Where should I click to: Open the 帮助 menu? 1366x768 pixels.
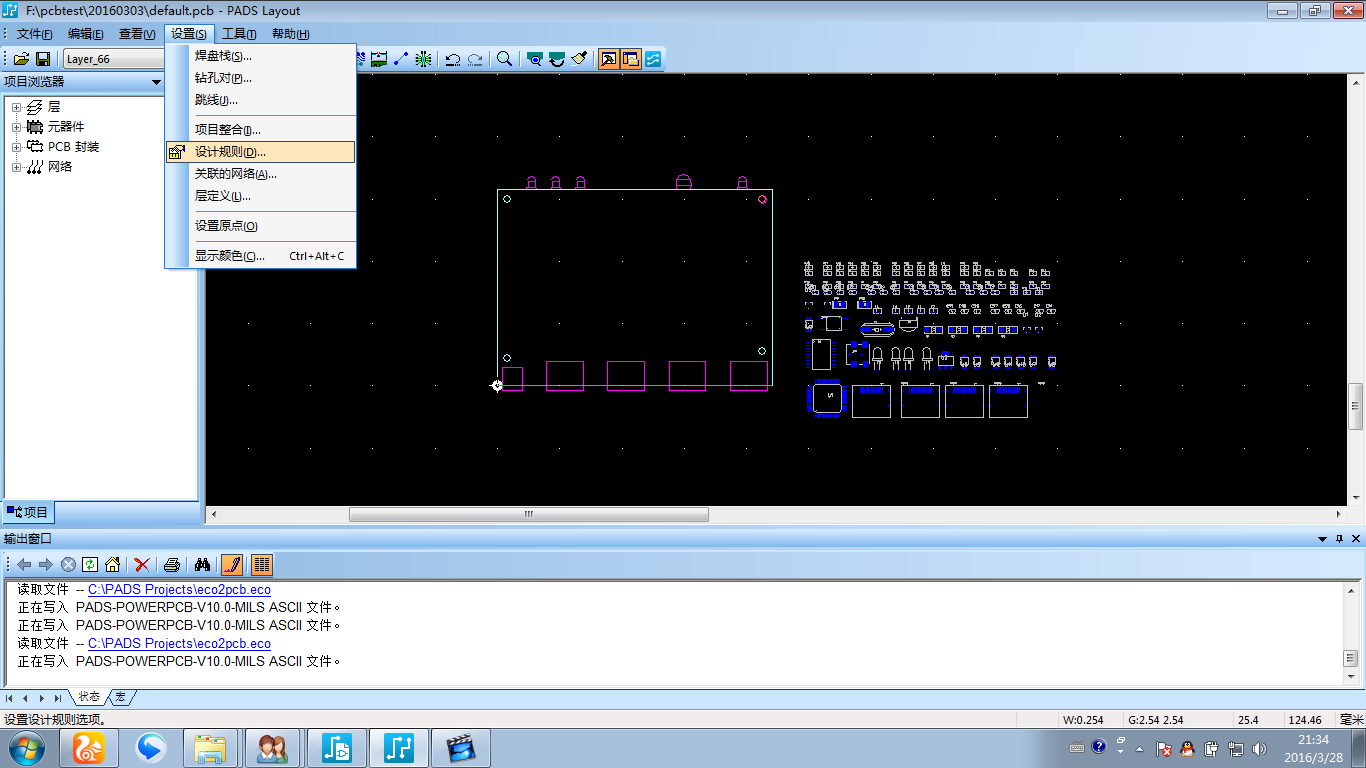290,34
